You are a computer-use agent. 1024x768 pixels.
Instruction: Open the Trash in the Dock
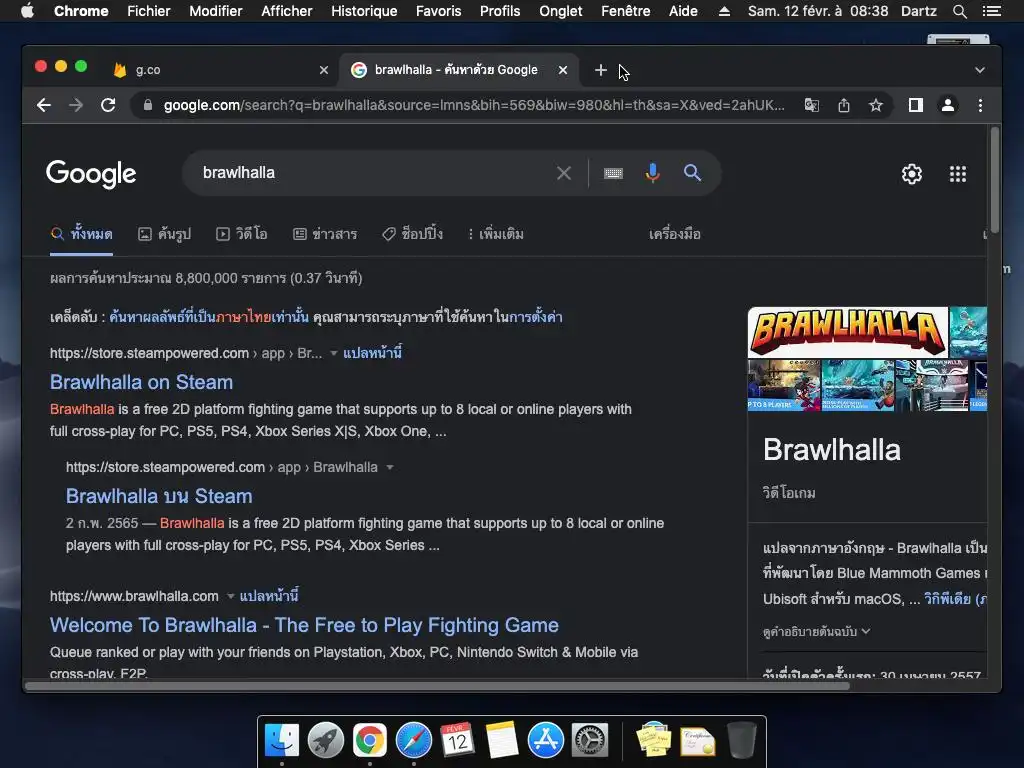[741, 740]
